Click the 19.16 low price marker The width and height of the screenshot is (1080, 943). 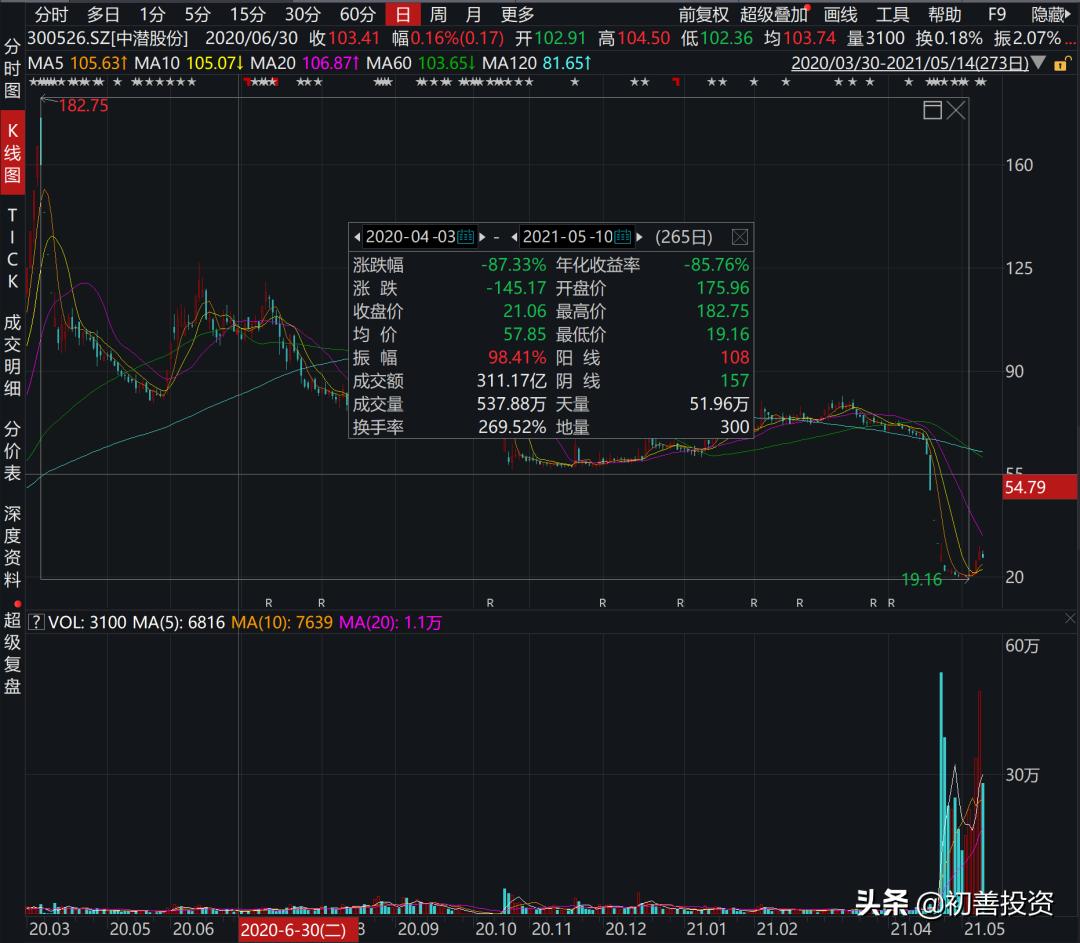[x=922, y=580]
